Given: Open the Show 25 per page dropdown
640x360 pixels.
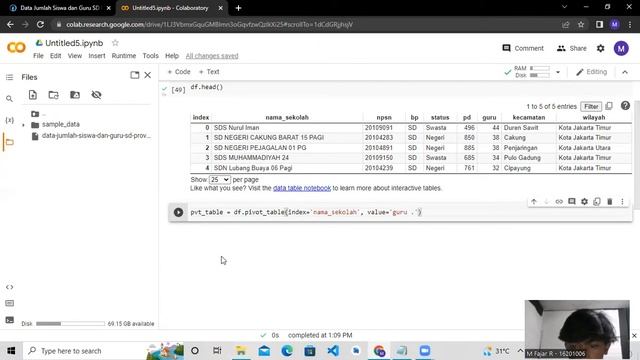Looking at the screenshot, I should click(220, 180).
